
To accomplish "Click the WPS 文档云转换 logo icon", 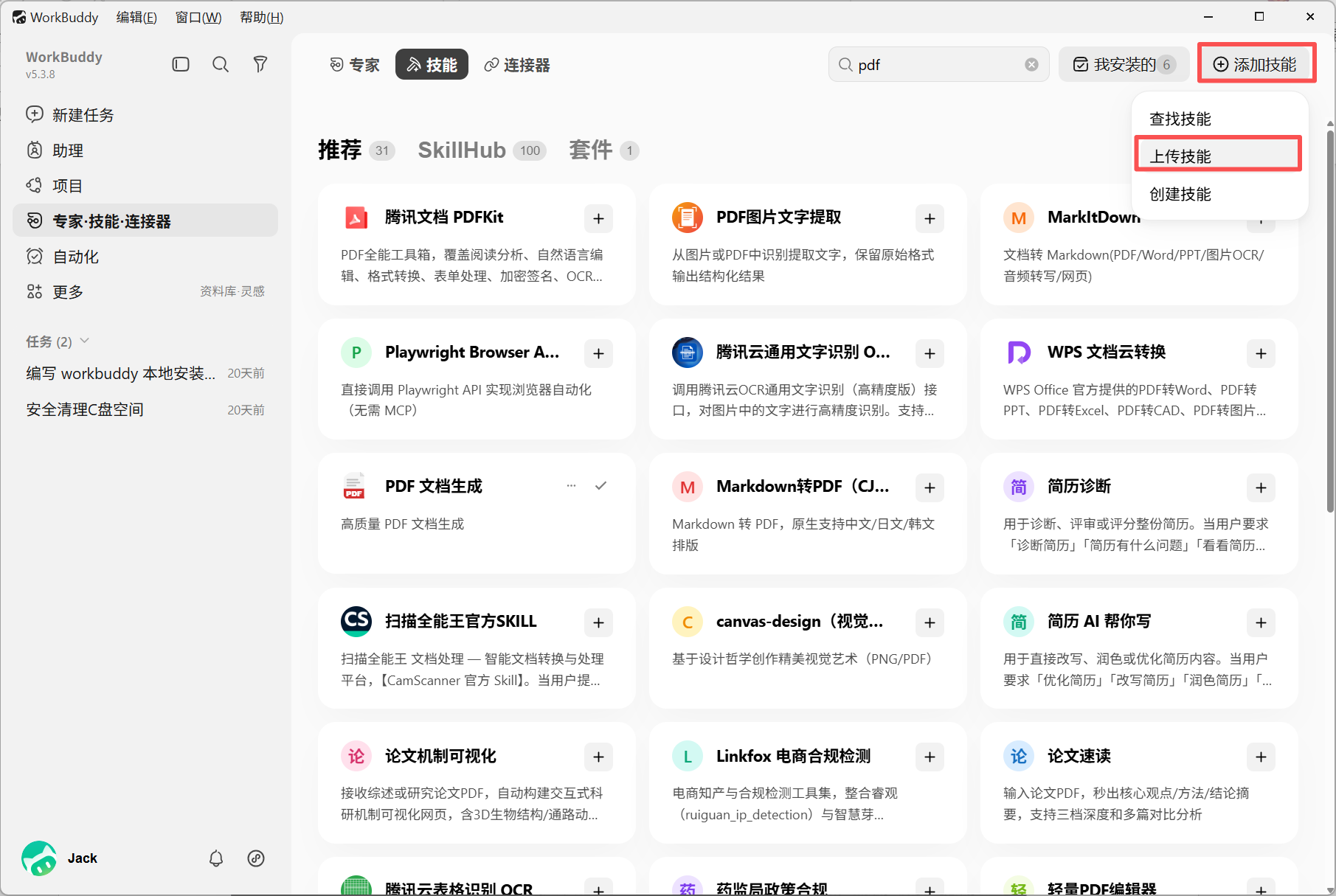I will 1019,353.
